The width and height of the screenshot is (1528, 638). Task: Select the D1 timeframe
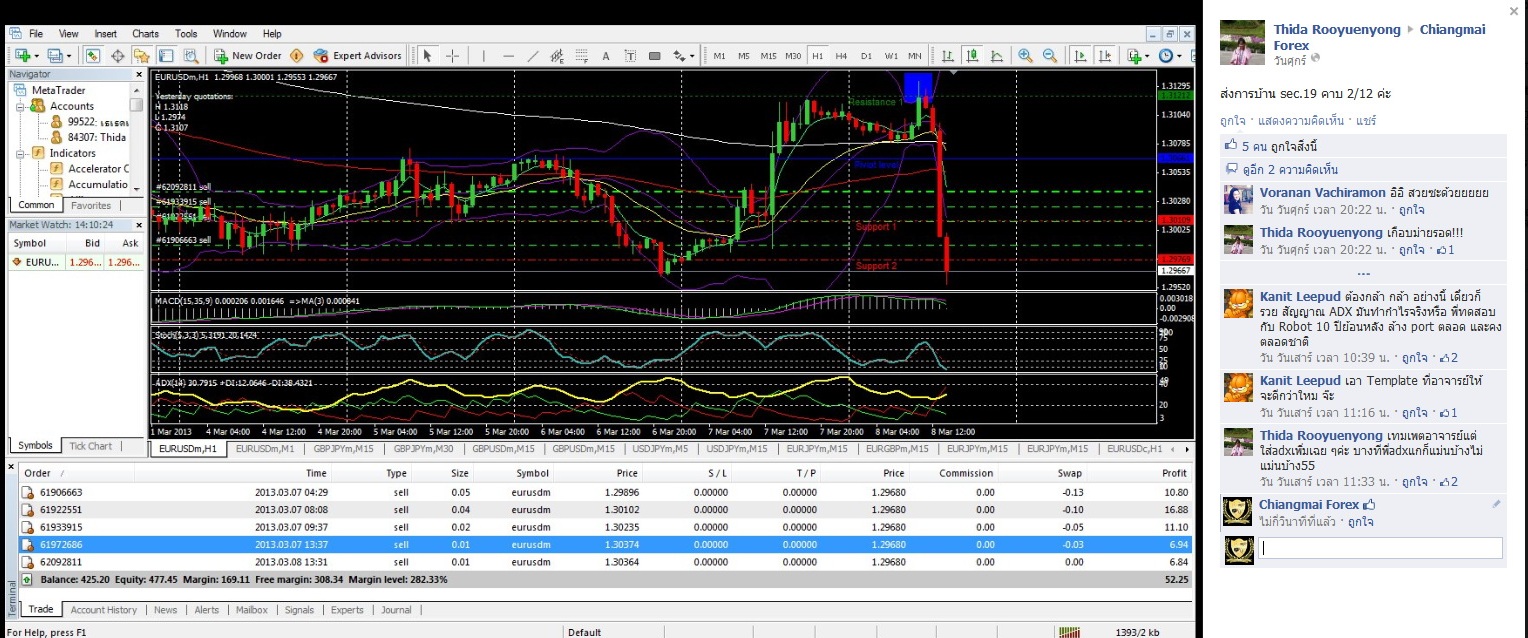866,56
